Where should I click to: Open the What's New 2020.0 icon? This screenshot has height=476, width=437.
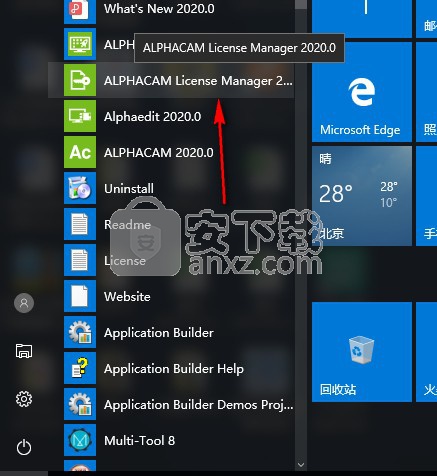(x=80, y=11)
